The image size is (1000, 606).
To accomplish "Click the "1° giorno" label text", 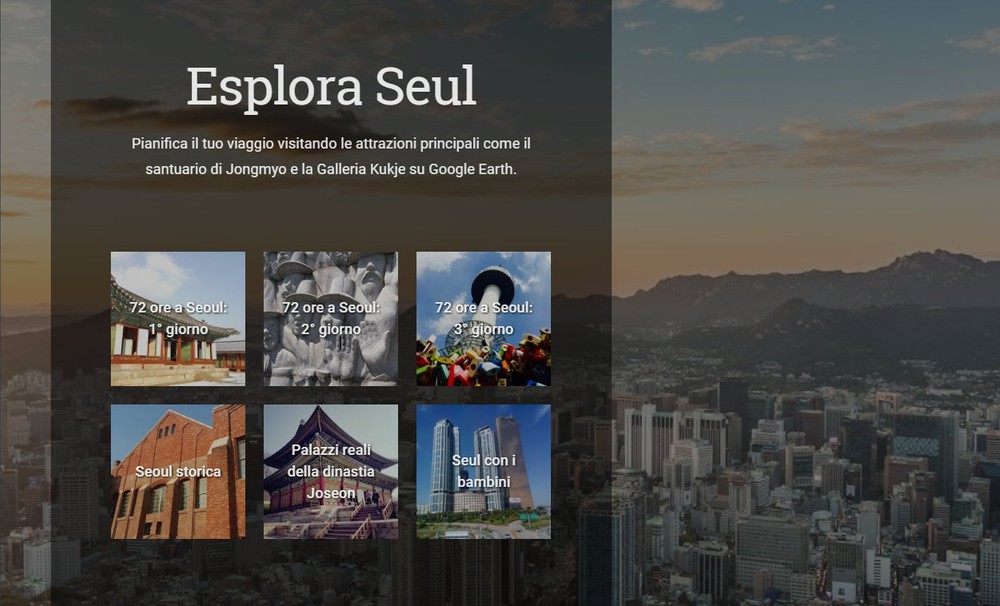I will [179, 329].
